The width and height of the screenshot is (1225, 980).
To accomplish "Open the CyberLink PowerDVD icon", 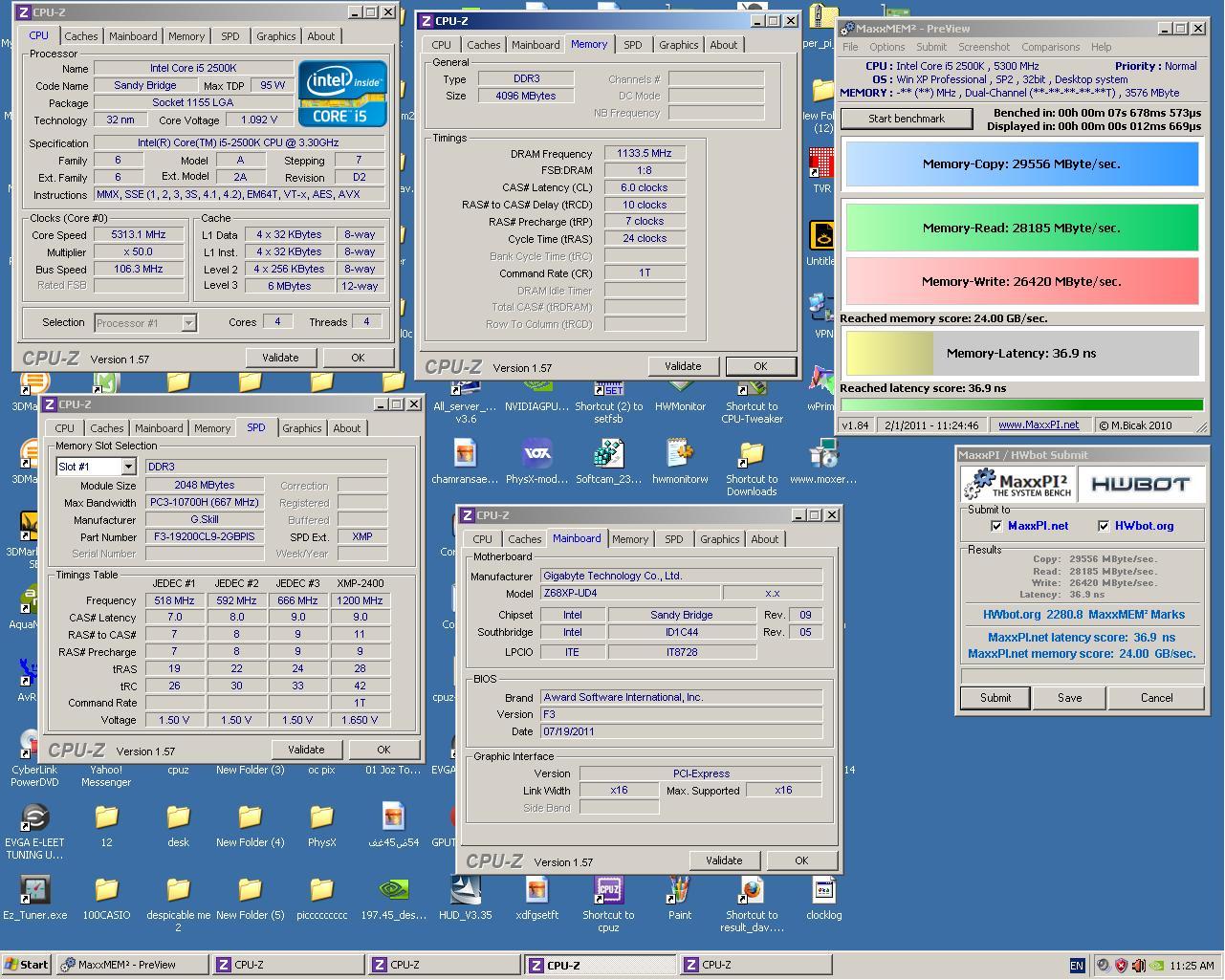I will click(34, 755).
